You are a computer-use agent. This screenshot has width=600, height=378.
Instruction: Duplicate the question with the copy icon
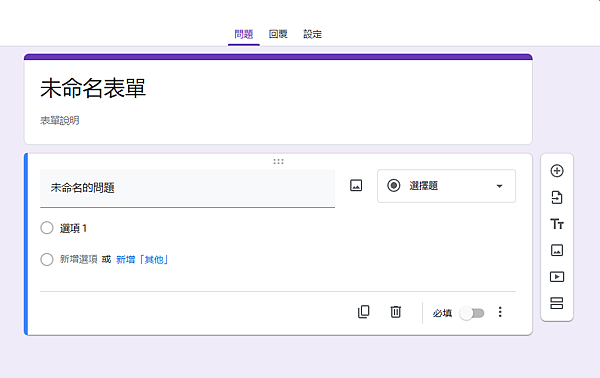364,312
